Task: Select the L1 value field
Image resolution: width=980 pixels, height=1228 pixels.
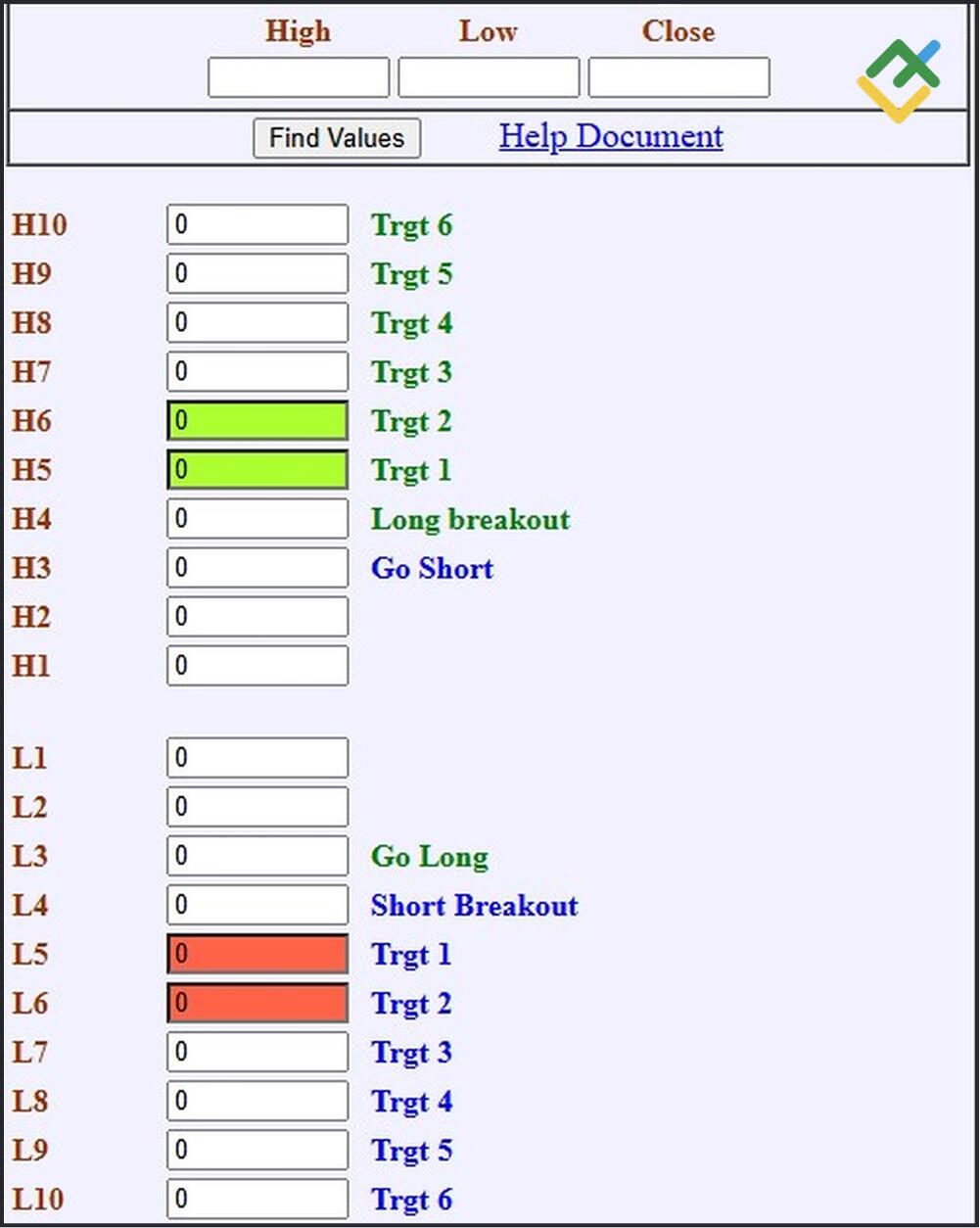Action: (x=257, y=758)
